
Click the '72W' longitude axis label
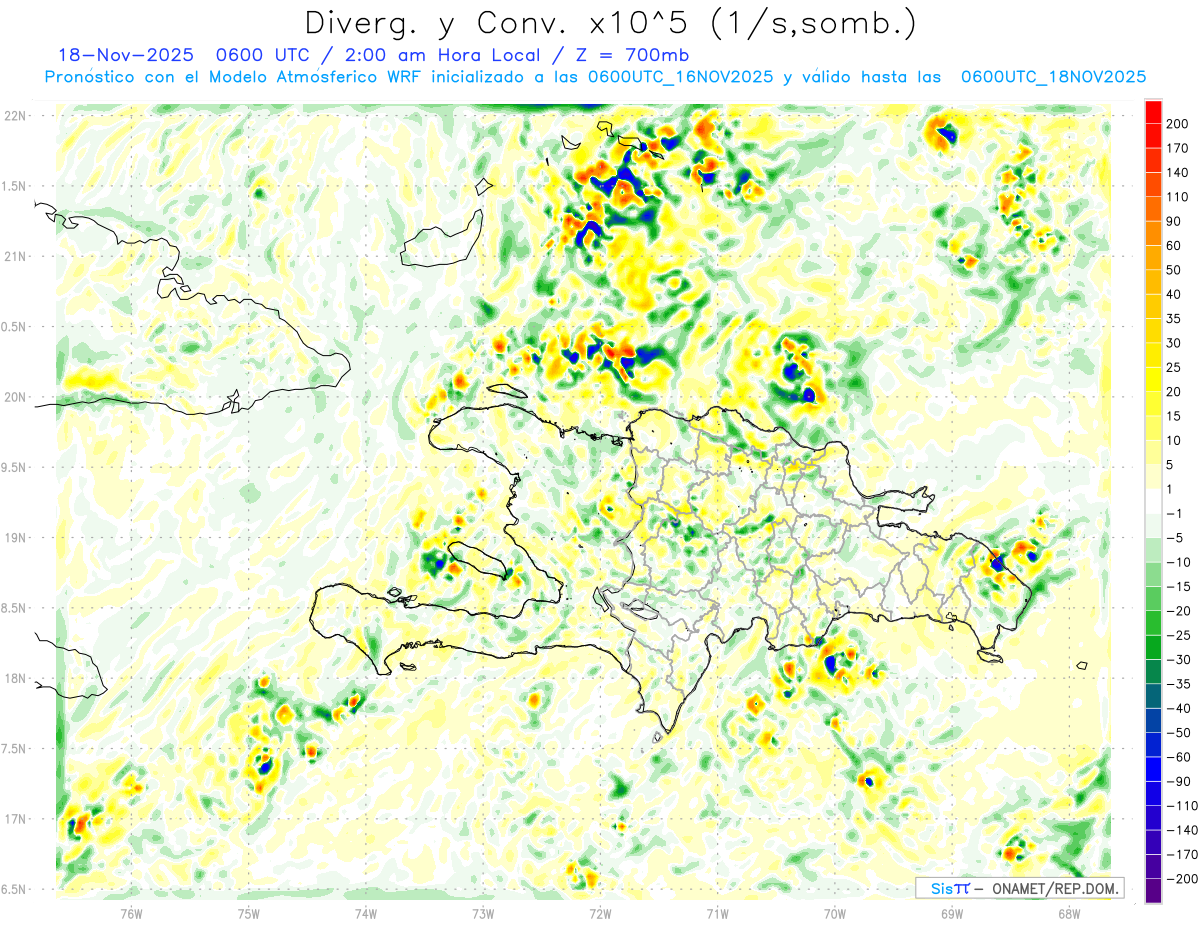[x=600, y=913]
